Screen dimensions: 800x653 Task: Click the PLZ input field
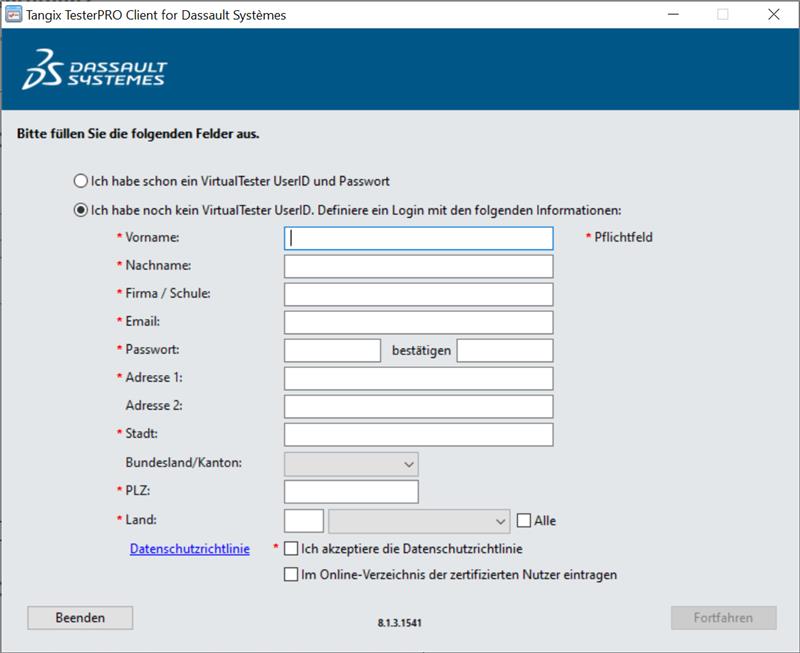(x=351, y=492)
